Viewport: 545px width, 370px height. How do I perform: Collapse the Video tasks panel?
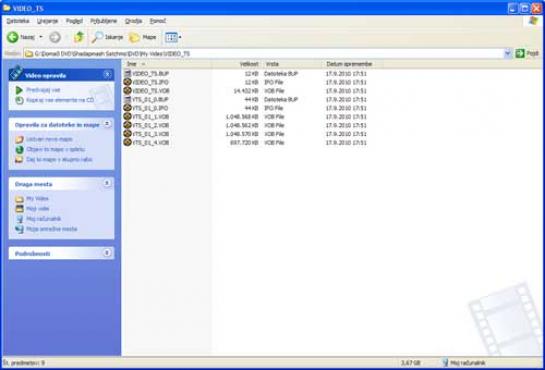click(x=107, y=74)
